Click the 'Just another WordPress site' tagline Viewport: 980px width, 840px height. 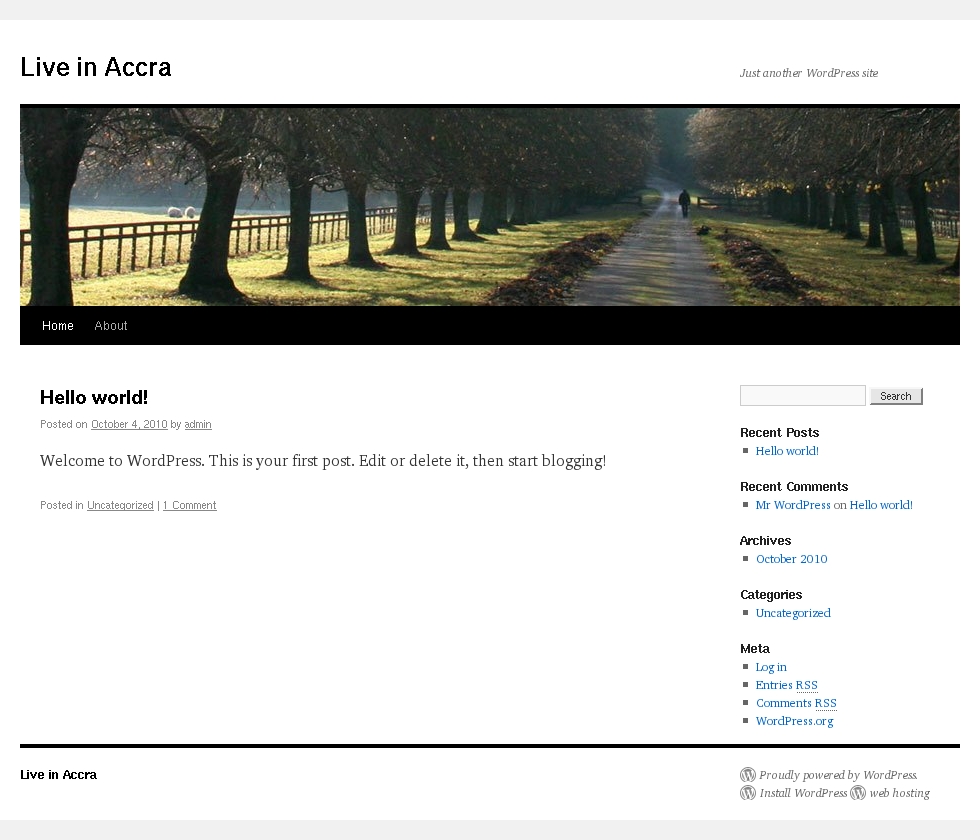click(809, 73)
